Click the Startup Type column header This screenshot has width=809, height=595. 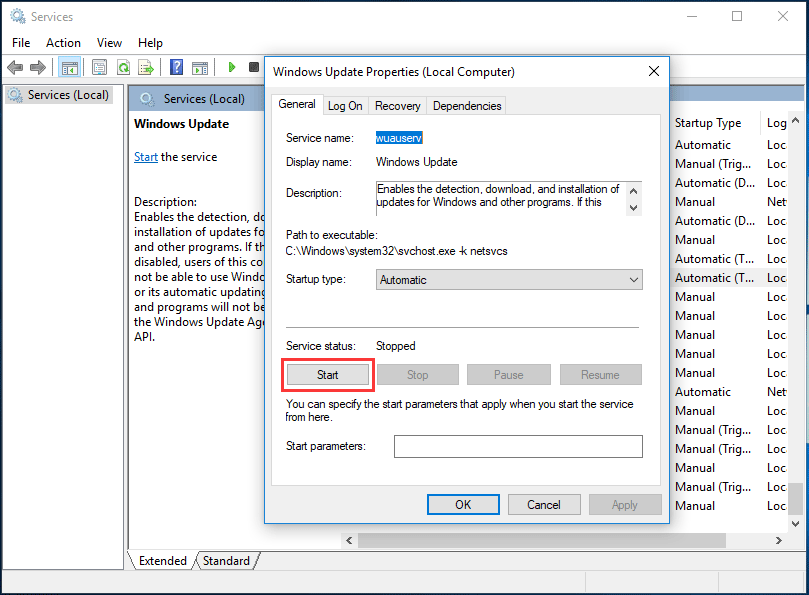click(708, 123)
